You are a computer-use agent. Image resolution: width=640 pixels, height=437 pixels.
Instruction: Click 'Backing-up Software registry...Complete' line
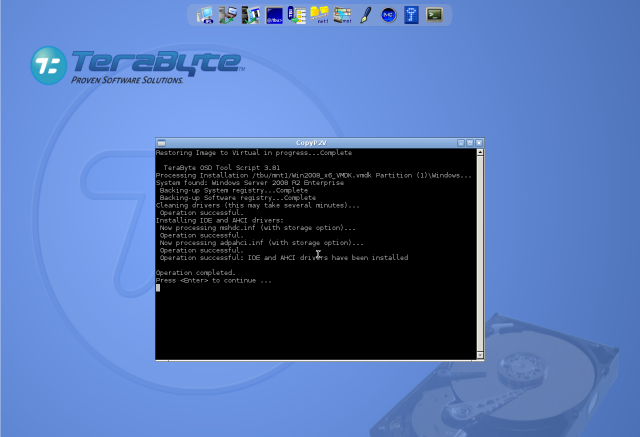tap(238, 198)
